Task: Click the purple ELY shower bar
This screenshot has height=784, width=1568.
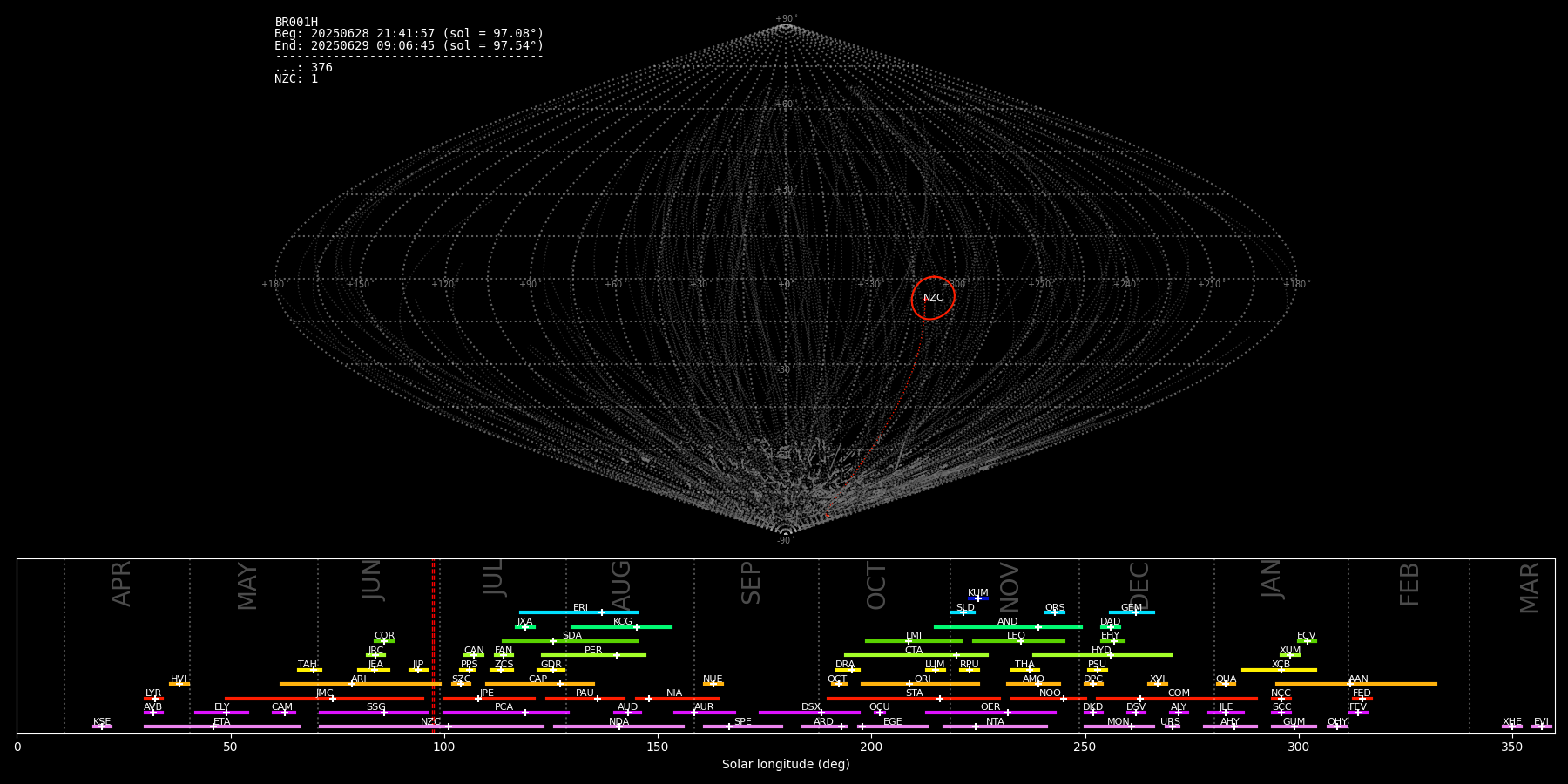Action: 221,713
